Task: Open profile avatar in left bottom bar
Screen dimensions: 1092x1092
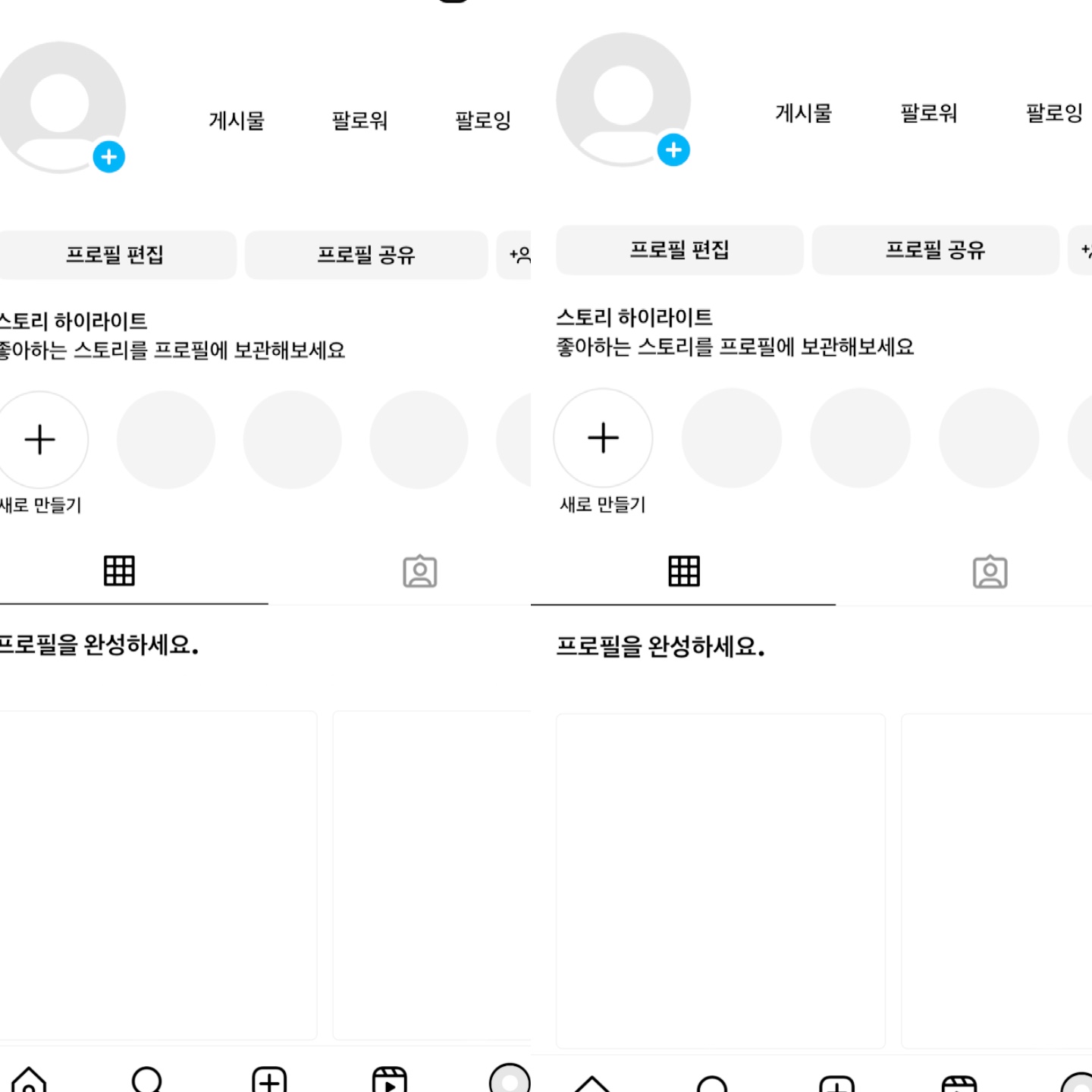Action: click(510, 1078)
